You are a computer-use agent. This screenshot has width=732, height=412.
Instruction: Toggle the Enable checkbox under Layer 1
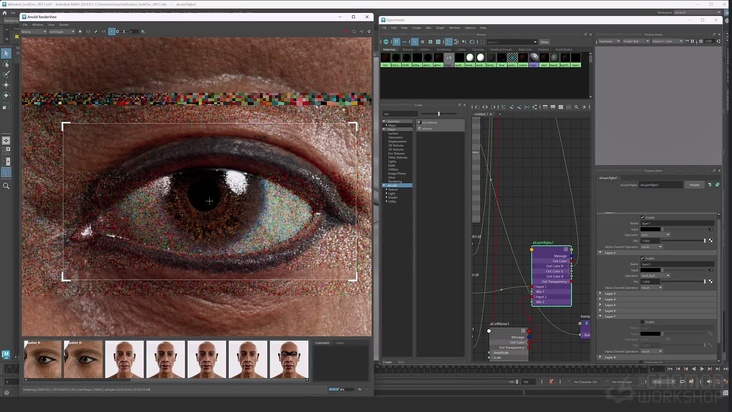[x=643, y=217]
